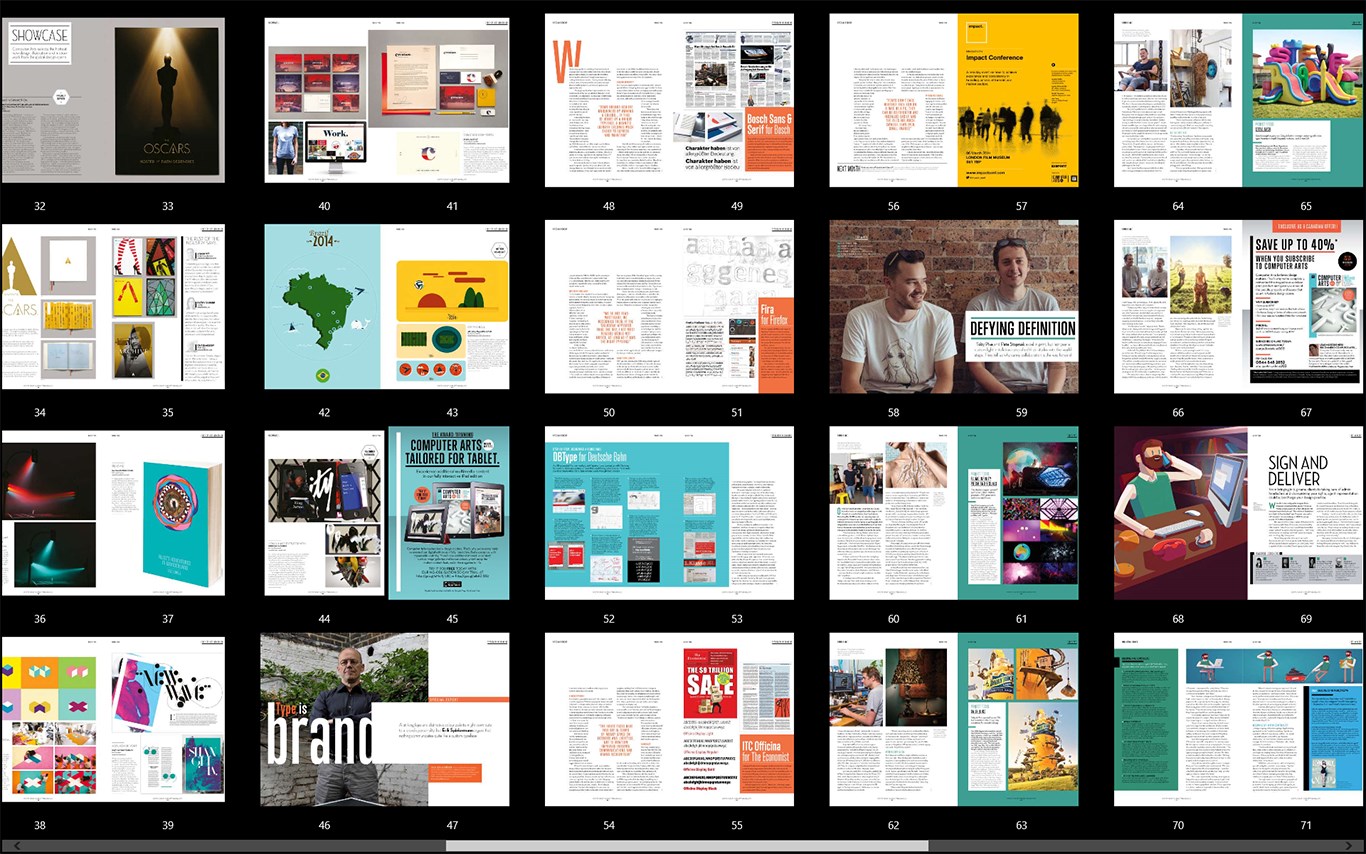Click the page number label 66
This screenshot has height=854, width=1366.
pyautogui.click(x=1178, y=413)
